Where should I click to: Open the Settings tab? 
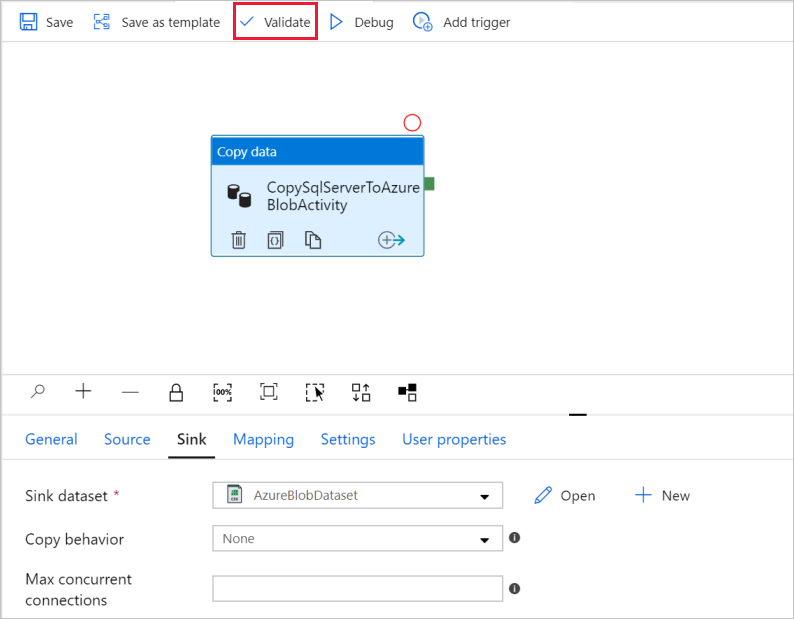click(x=348, y=440)
